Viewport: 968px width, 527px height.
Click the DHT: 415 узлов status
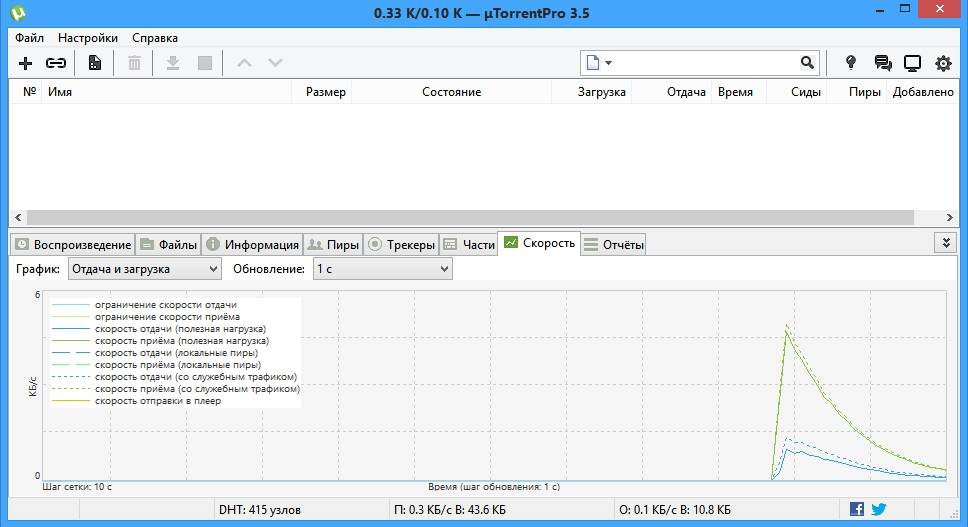[259, 510]
